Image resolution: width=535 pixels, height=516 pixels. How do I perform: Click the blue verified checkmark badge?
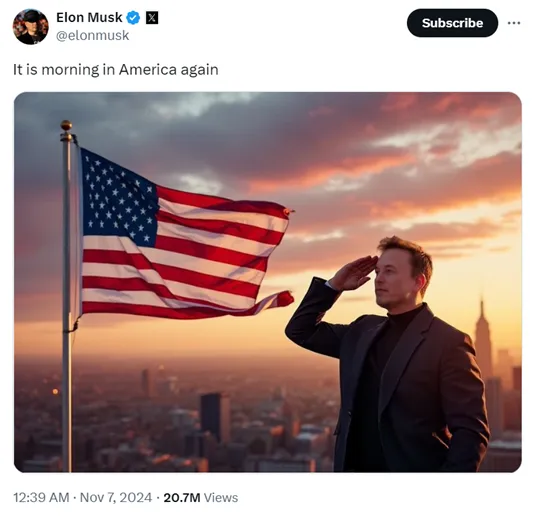click(x=133, y=18)
